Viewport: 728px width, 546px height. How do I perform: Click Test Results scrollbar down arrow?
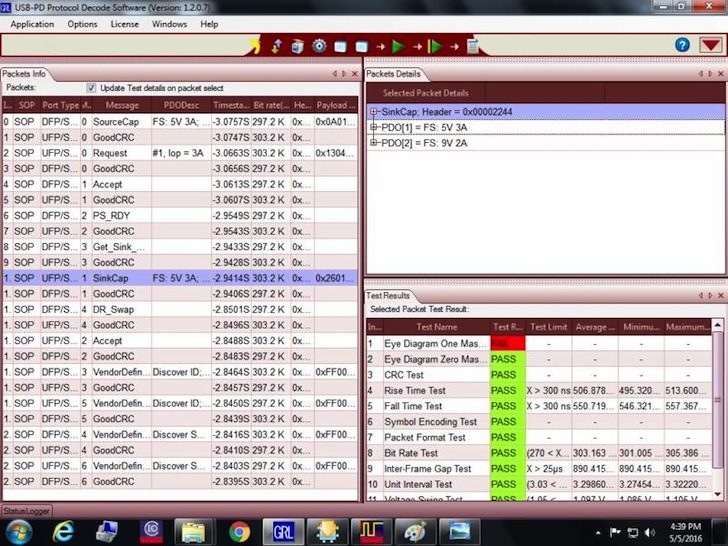(x=717, y=494)
